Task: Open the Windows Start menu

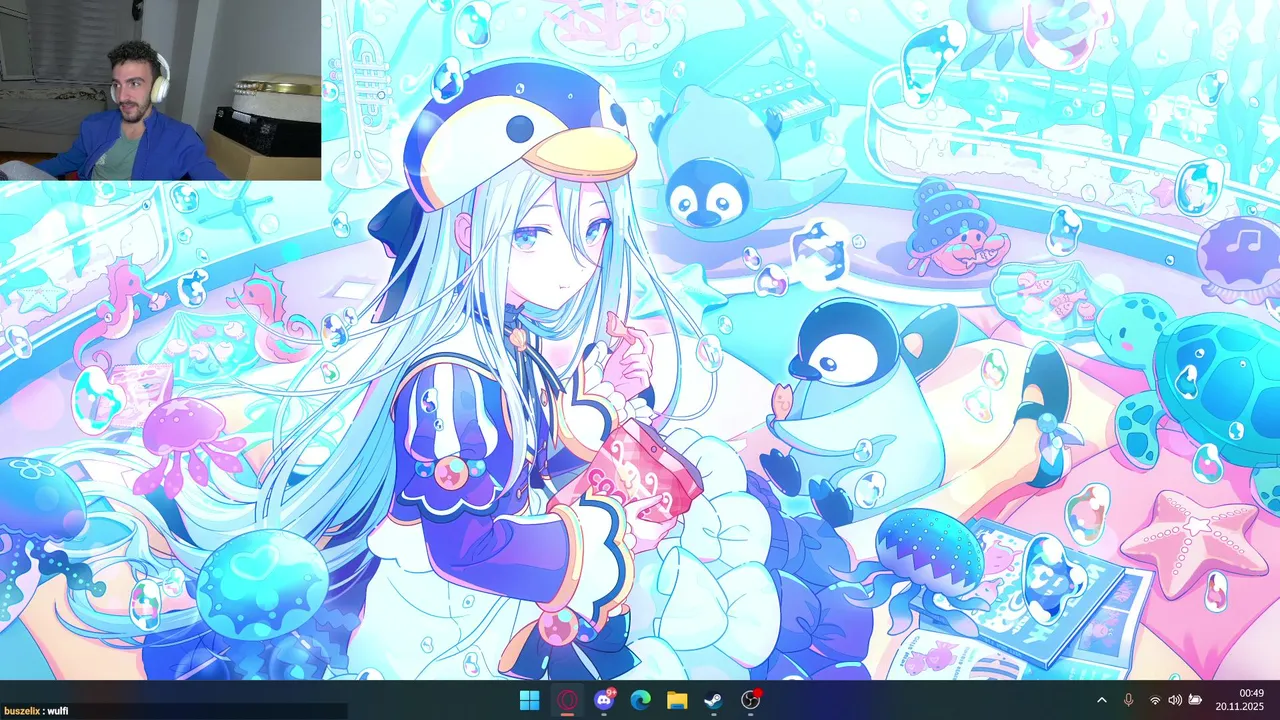Action: (x=530, y=700)
